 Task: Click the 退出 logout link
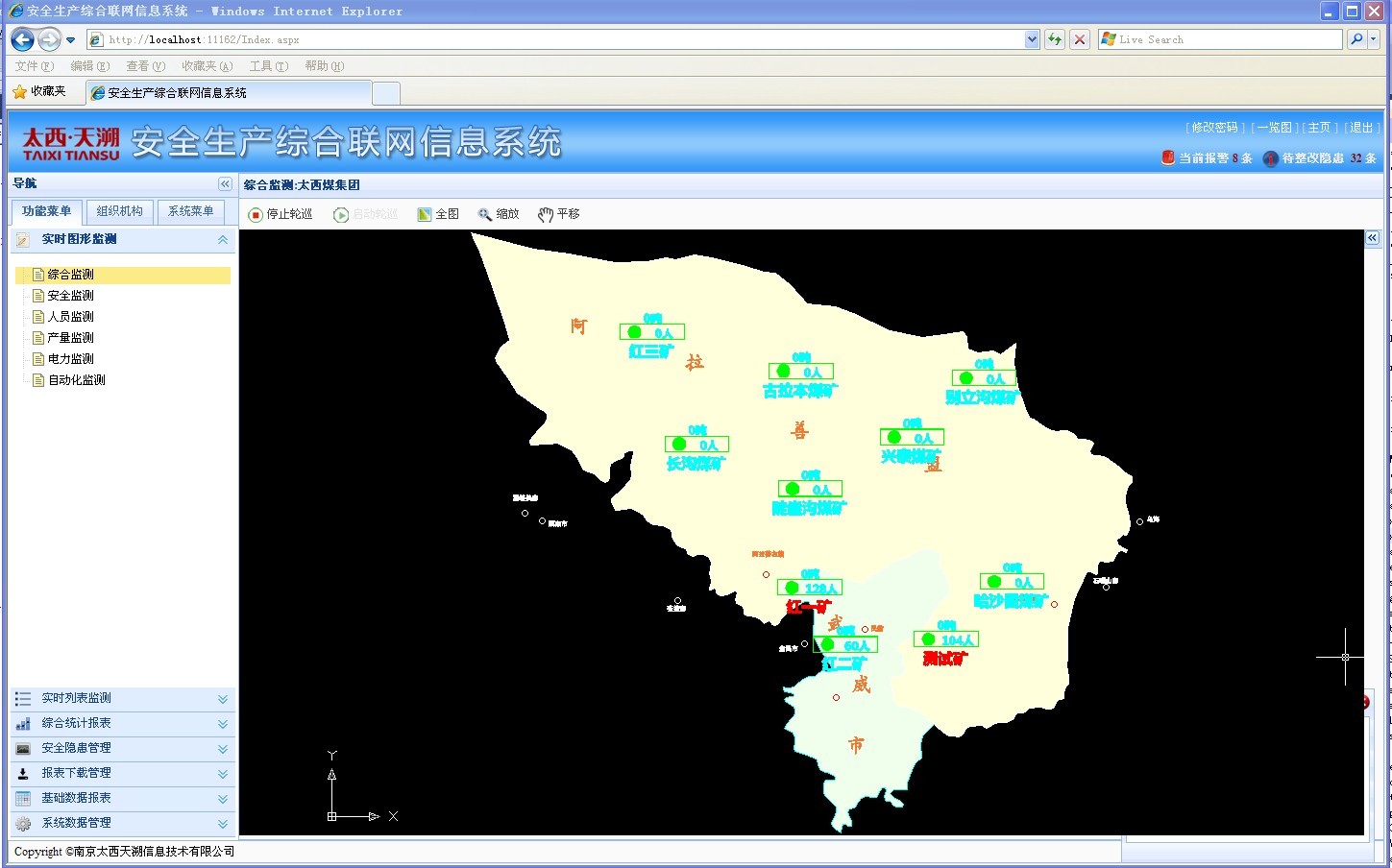pos(1360,128)
